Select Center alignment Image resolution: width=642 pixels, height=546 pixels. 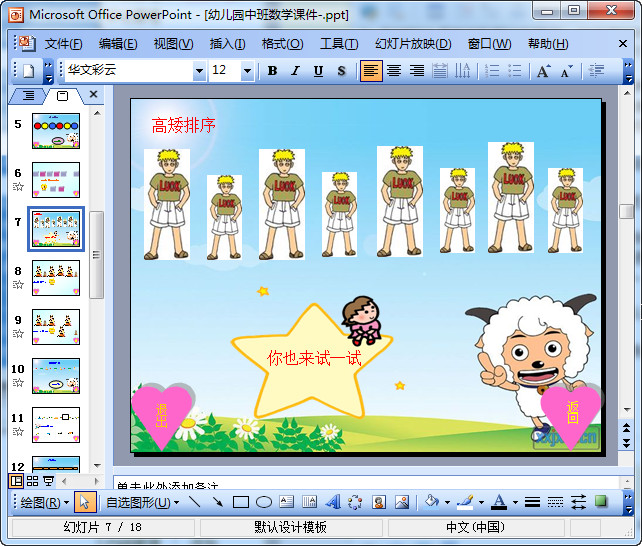(x=394, y=71)
